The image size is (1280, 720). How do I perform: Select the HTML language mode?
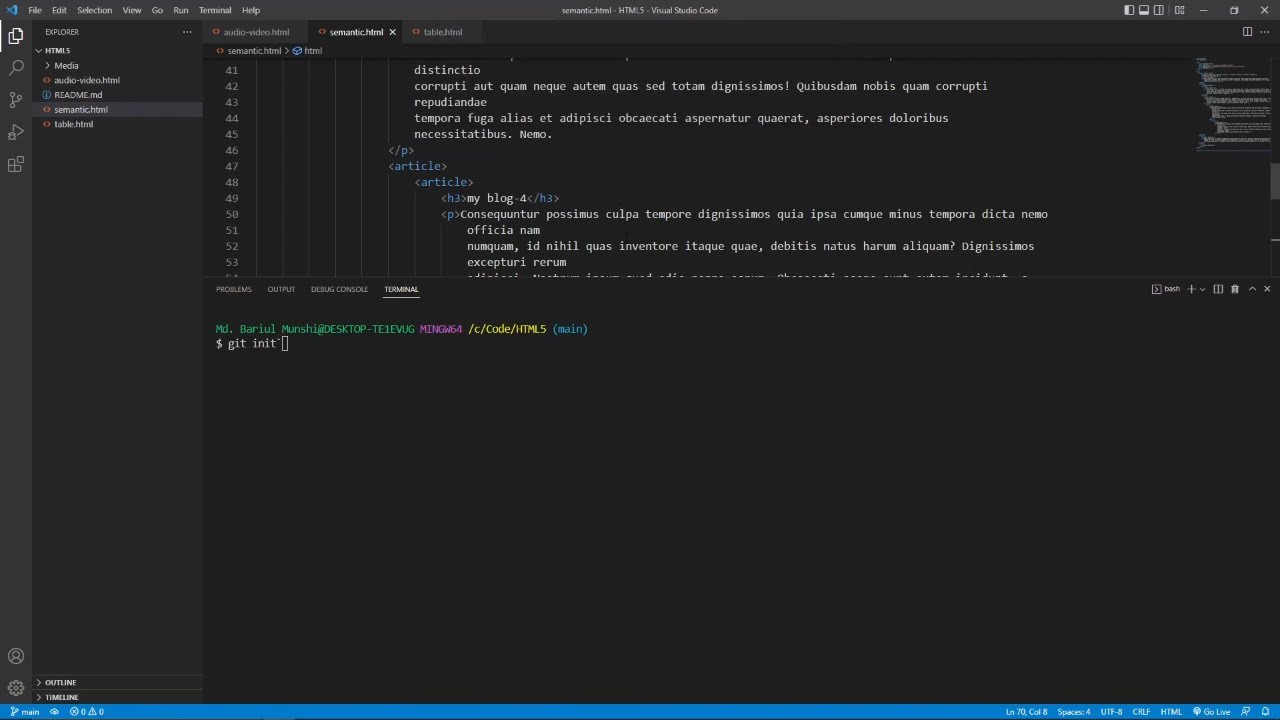point(1171,712)
